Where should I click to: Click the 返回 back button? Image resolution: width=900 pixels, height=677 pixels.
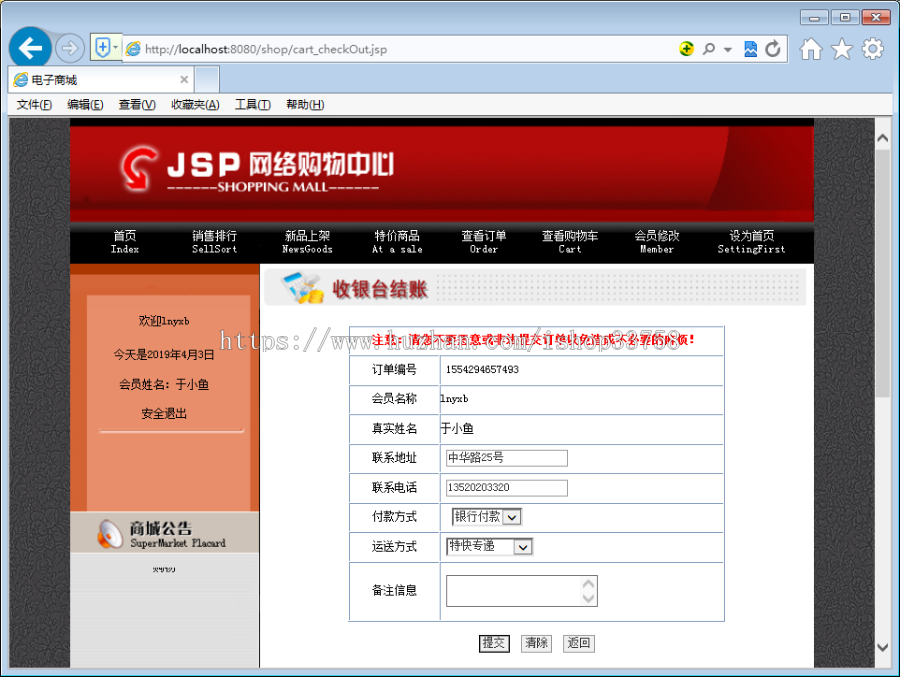pos(579,643)
